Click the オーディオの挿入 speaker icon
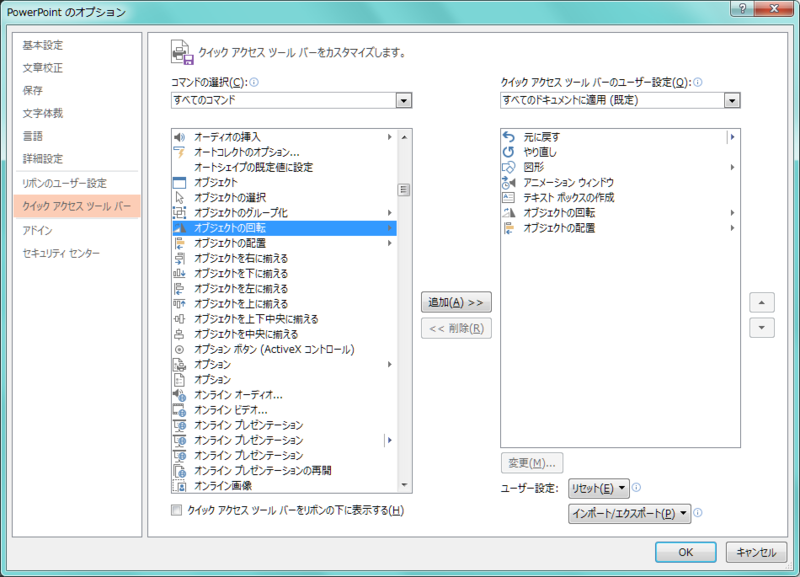The width and height of the screenshot is (800, 577). point(179,137)
